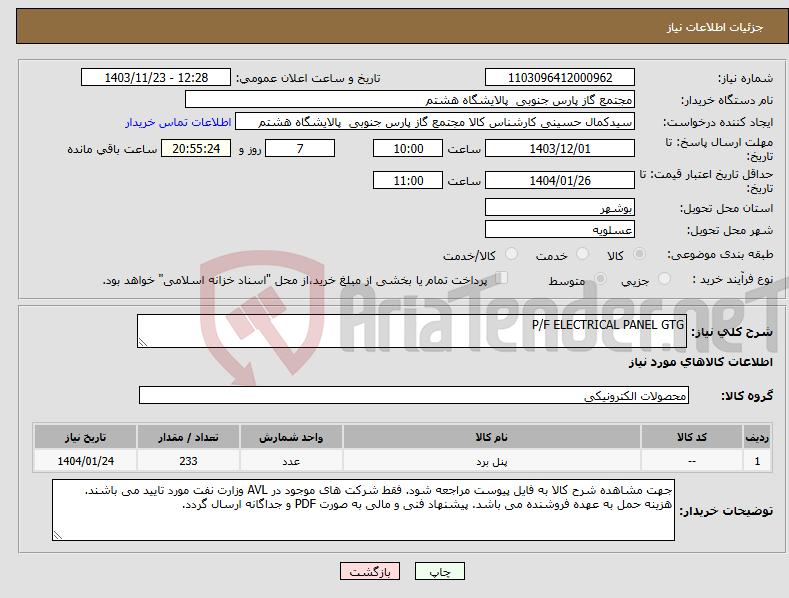Click the announcement date field 1403/11/23 - 12:28
The image size is (789, 598).
(156, 78)
